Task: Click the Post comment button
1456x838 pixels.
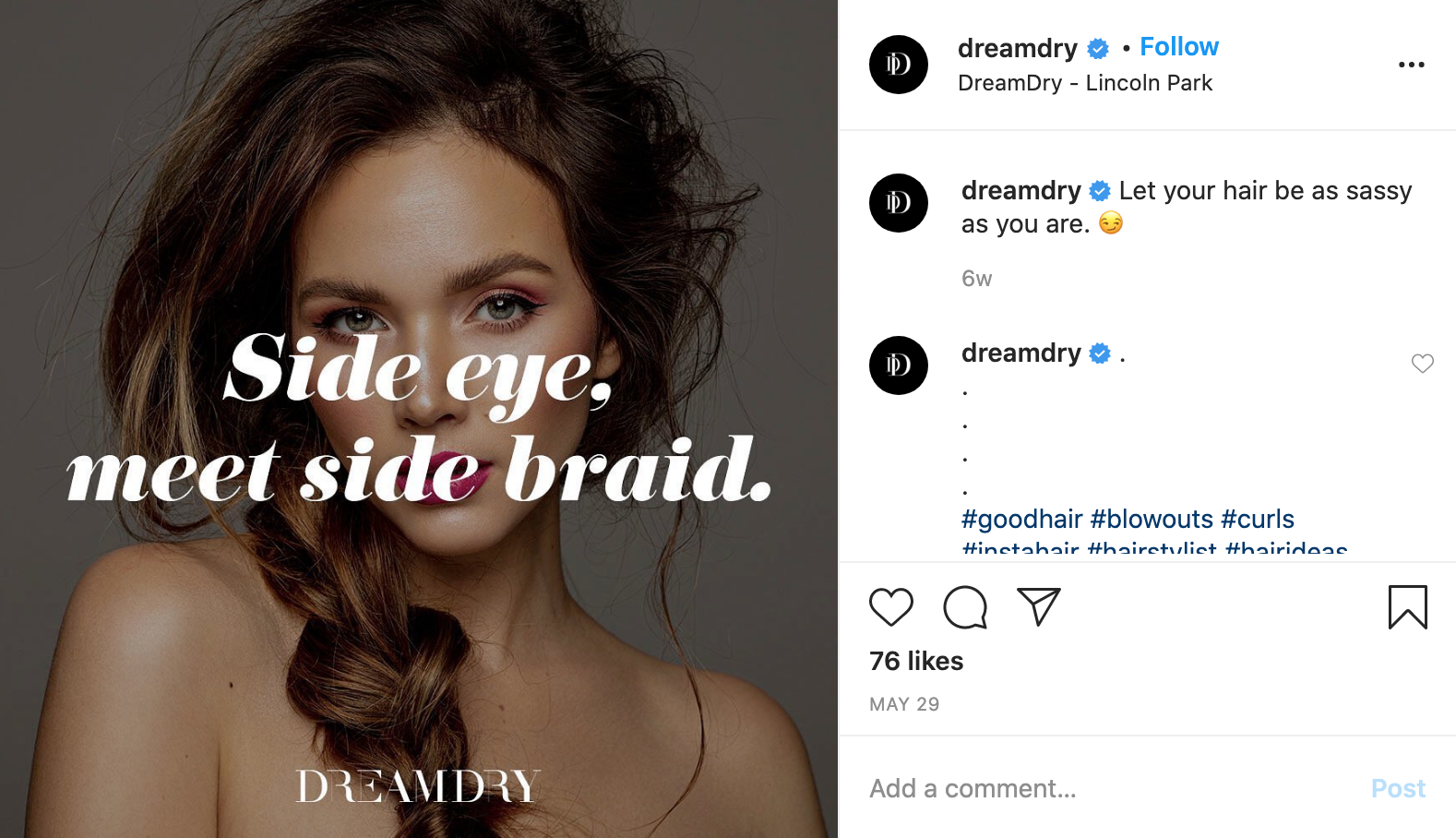Action: [x=1398, y=788]
